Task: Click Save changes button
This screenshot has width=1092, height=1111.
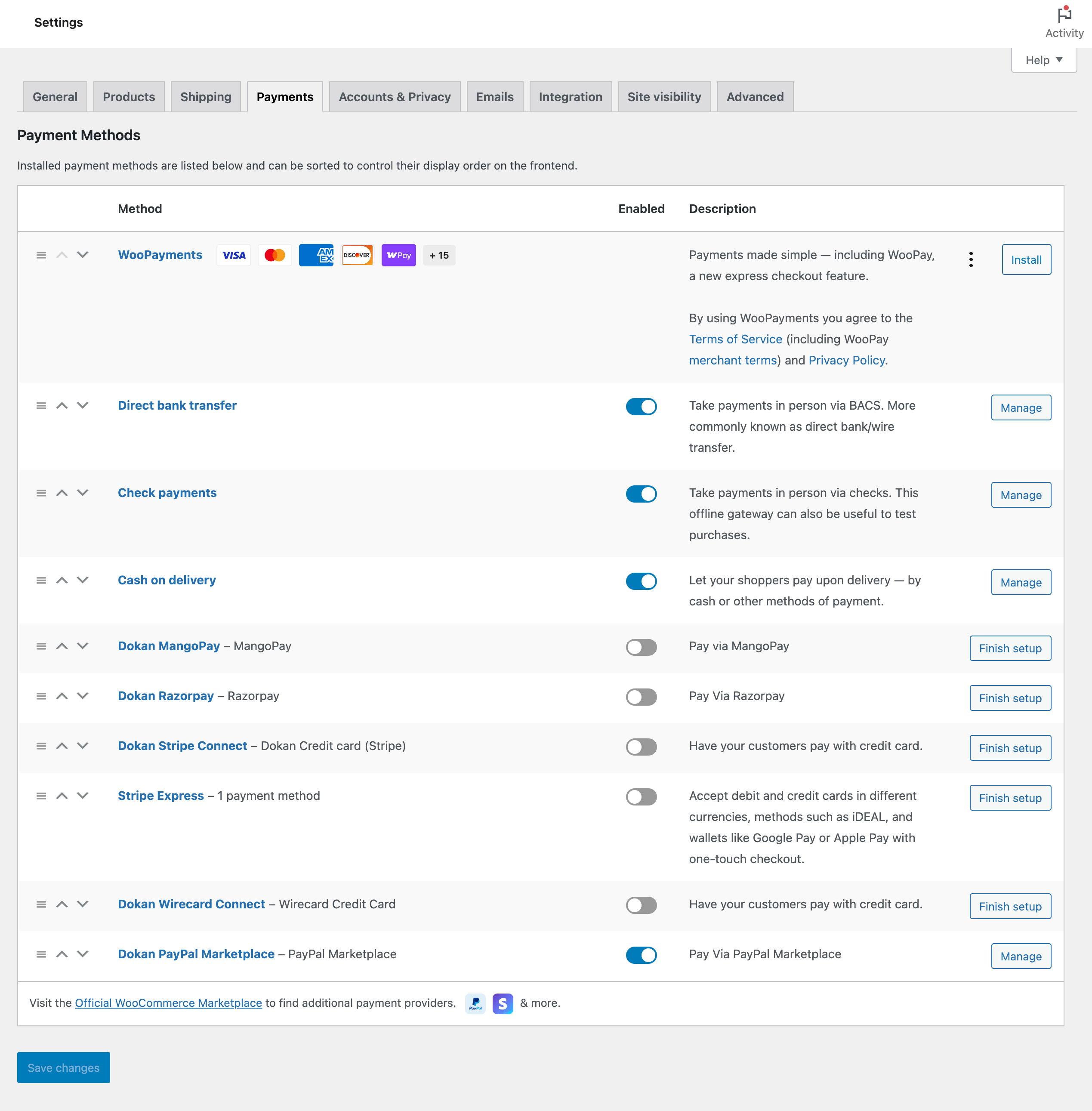Action: (64, 1068)
